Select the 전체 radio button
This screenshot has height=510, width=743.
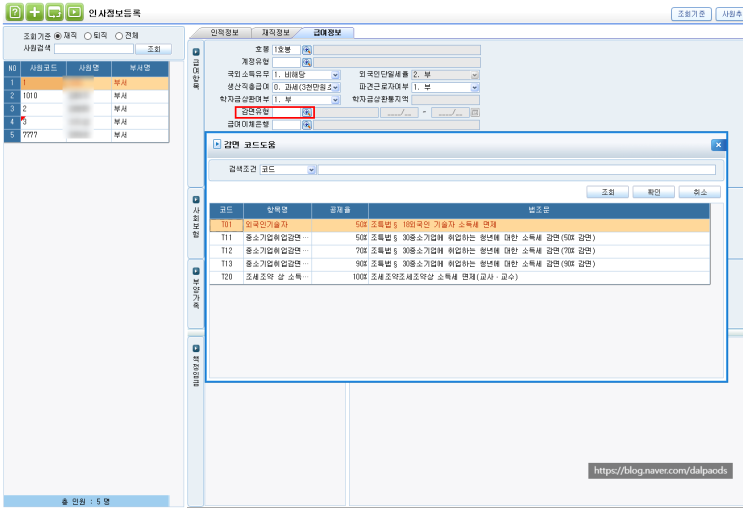(119, 36)
